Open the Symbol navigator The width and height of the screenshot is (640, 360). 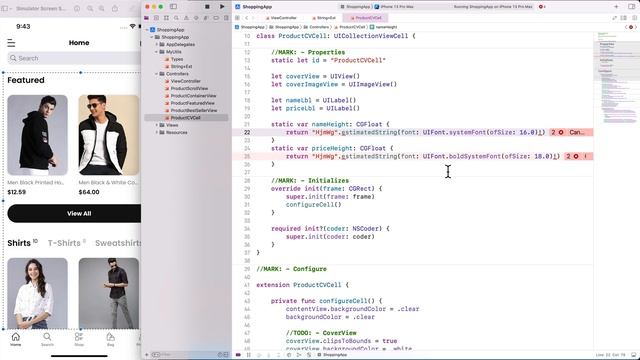166,18
